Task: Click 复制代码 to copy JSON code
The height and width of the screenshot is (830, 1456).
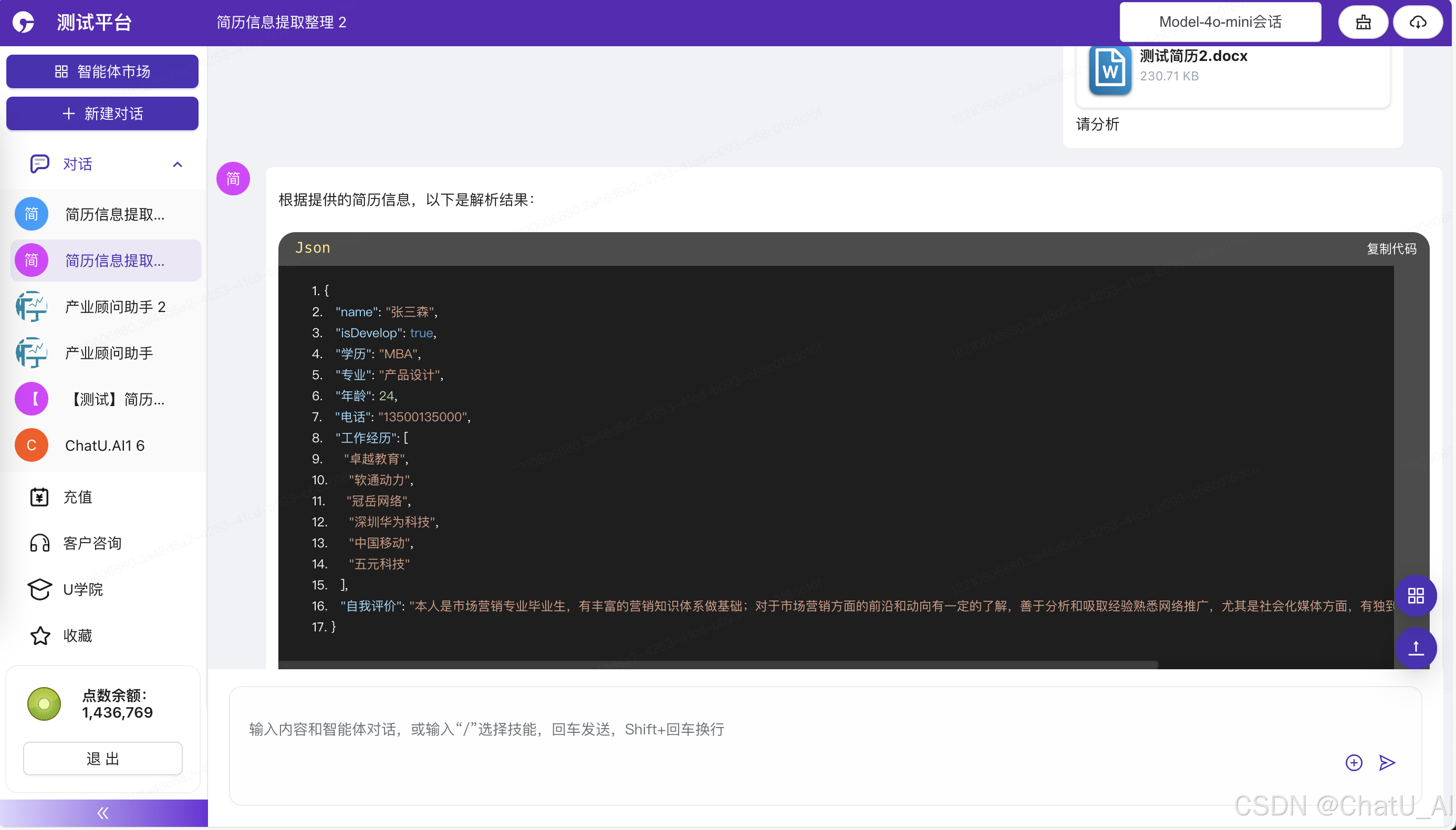Action: (x=1390, y=248)
